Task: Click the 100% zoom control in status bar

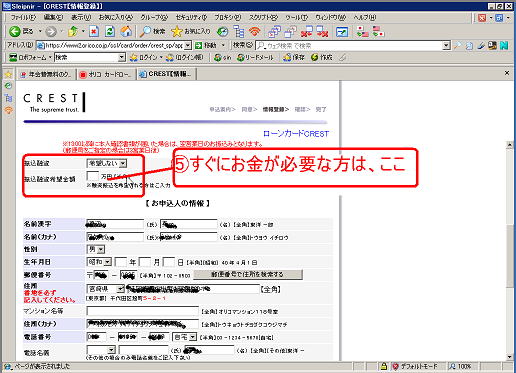Action: (461, 366)
